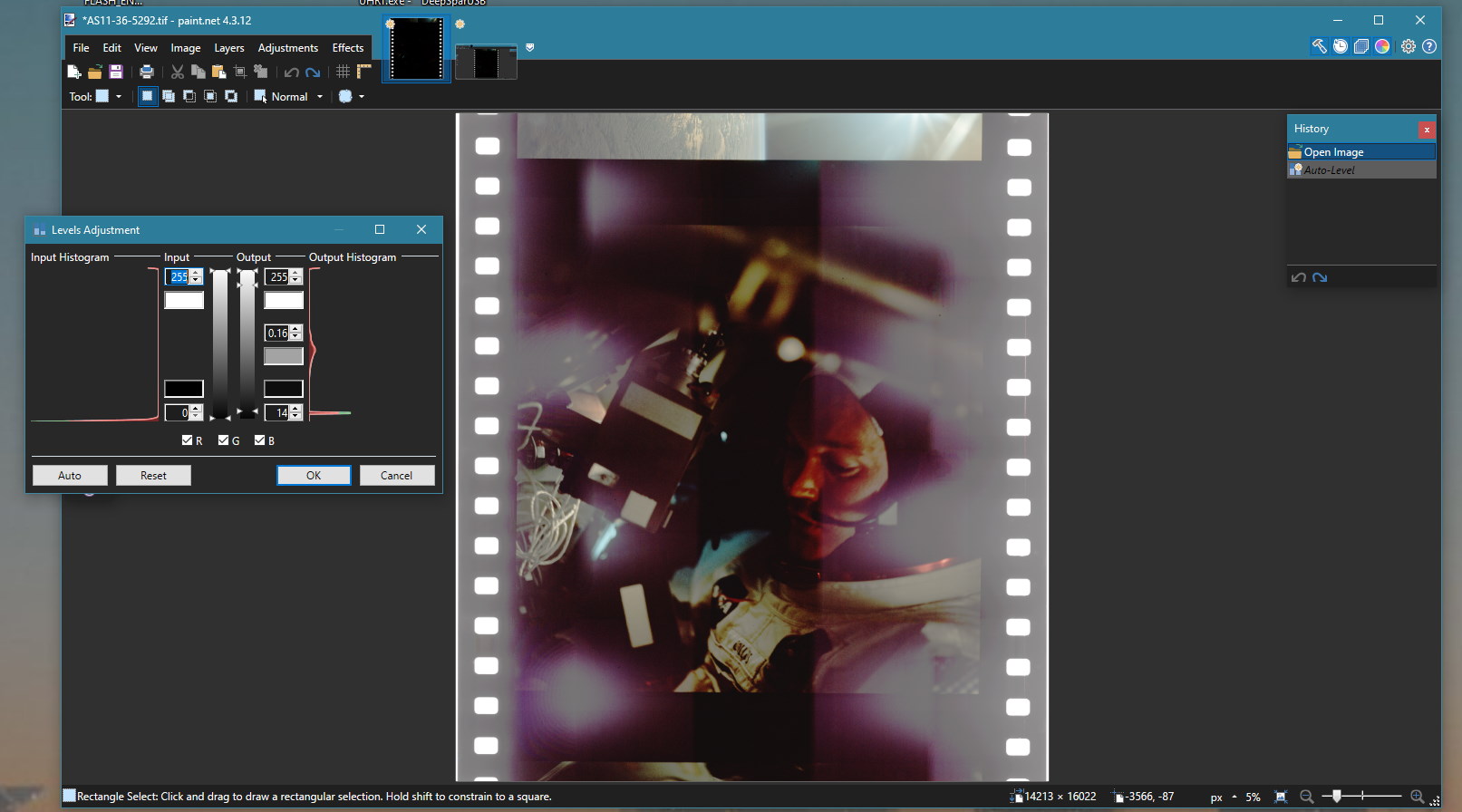Click the output gray gamma color swatch
Viewport: 1462px width, 812px height.
[284, 356]
